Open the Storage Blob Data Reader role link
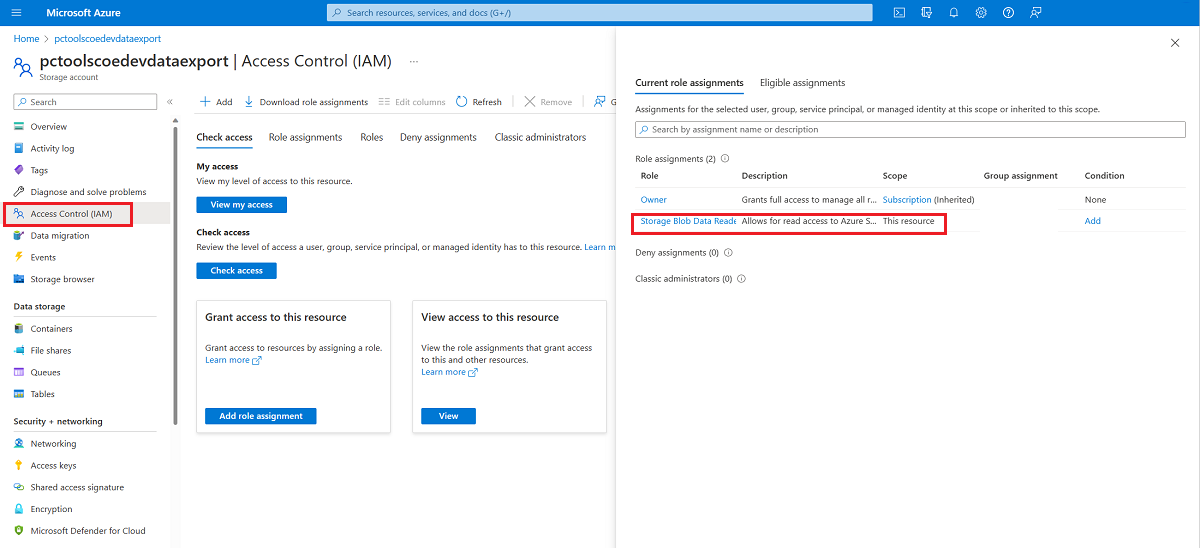 point(688,221)
